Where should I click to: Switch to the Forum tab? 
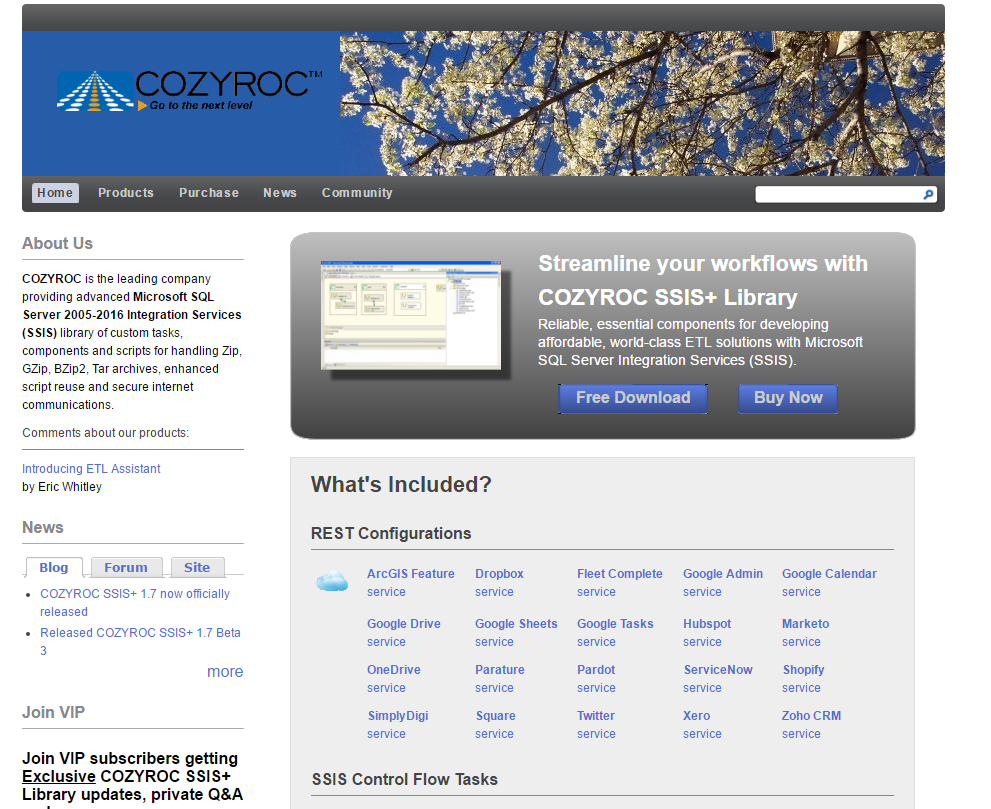click(x=126, y=568)
